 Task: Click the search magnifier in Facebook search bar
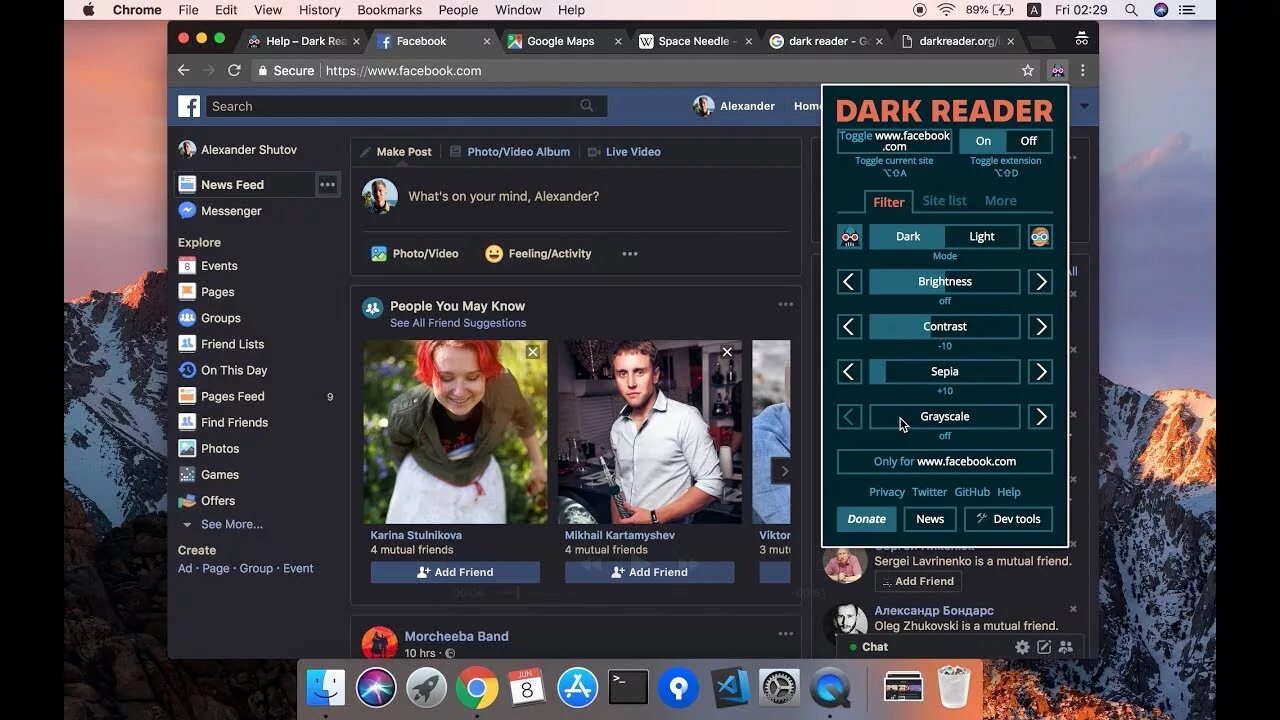tap(587, 106)
